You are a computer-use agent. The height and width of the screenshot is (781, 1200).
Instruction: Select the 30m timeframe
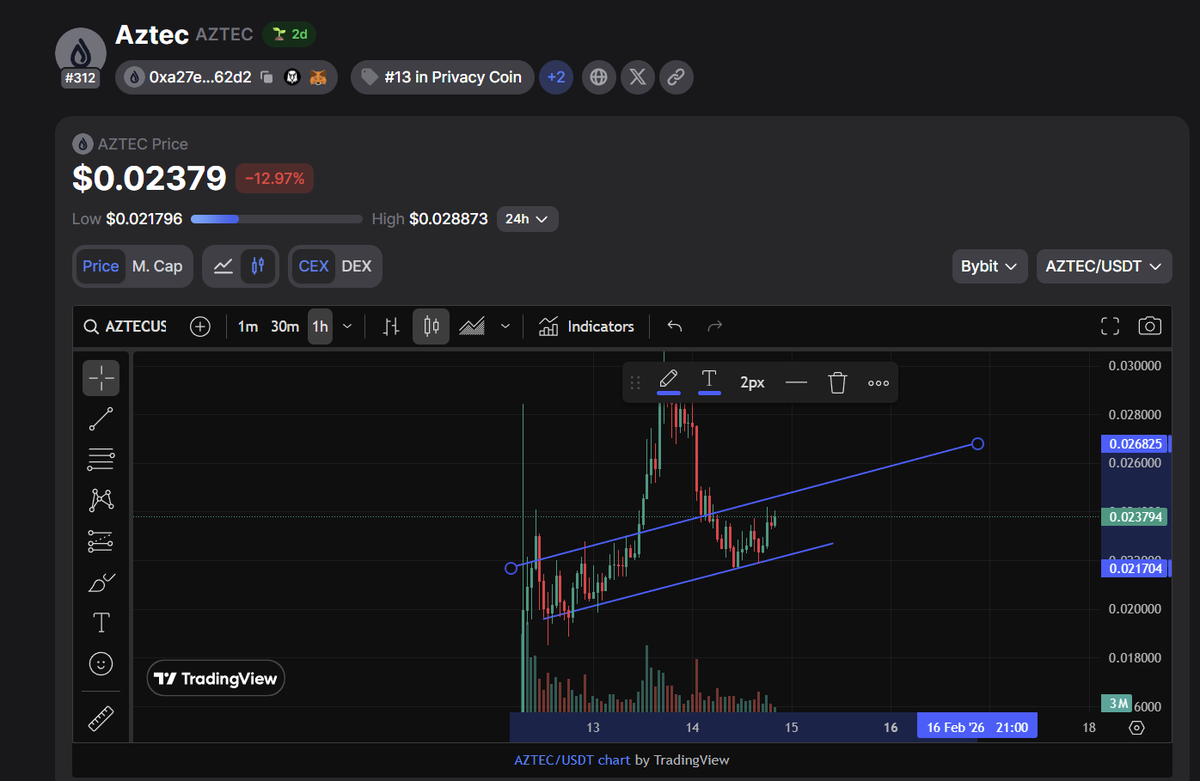point(285,326)
